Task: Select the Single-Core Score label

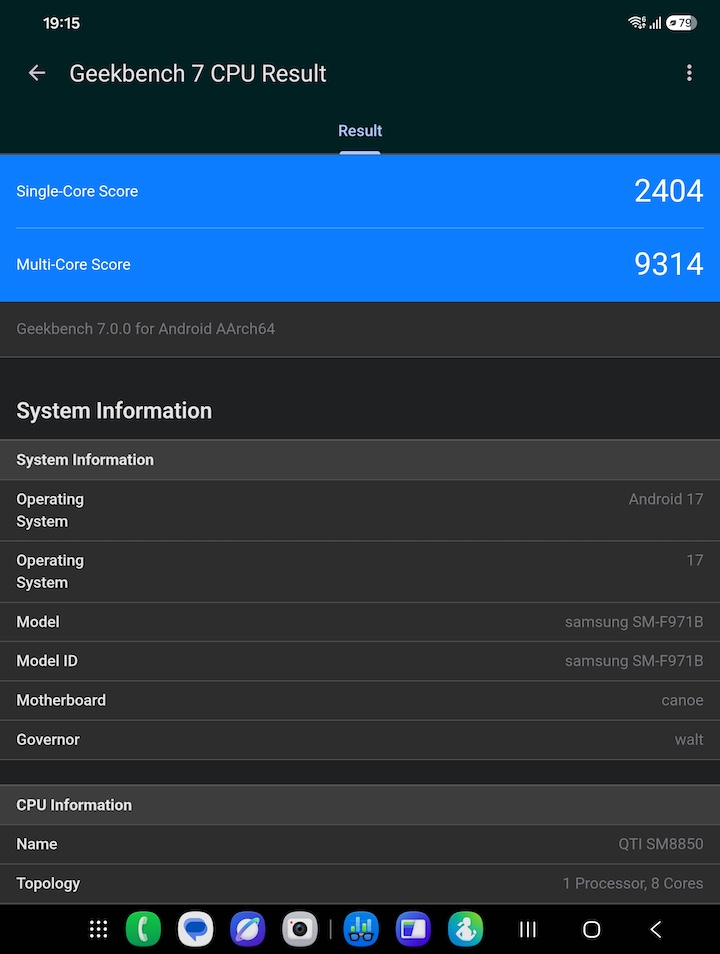Action: tap(77, 191)
